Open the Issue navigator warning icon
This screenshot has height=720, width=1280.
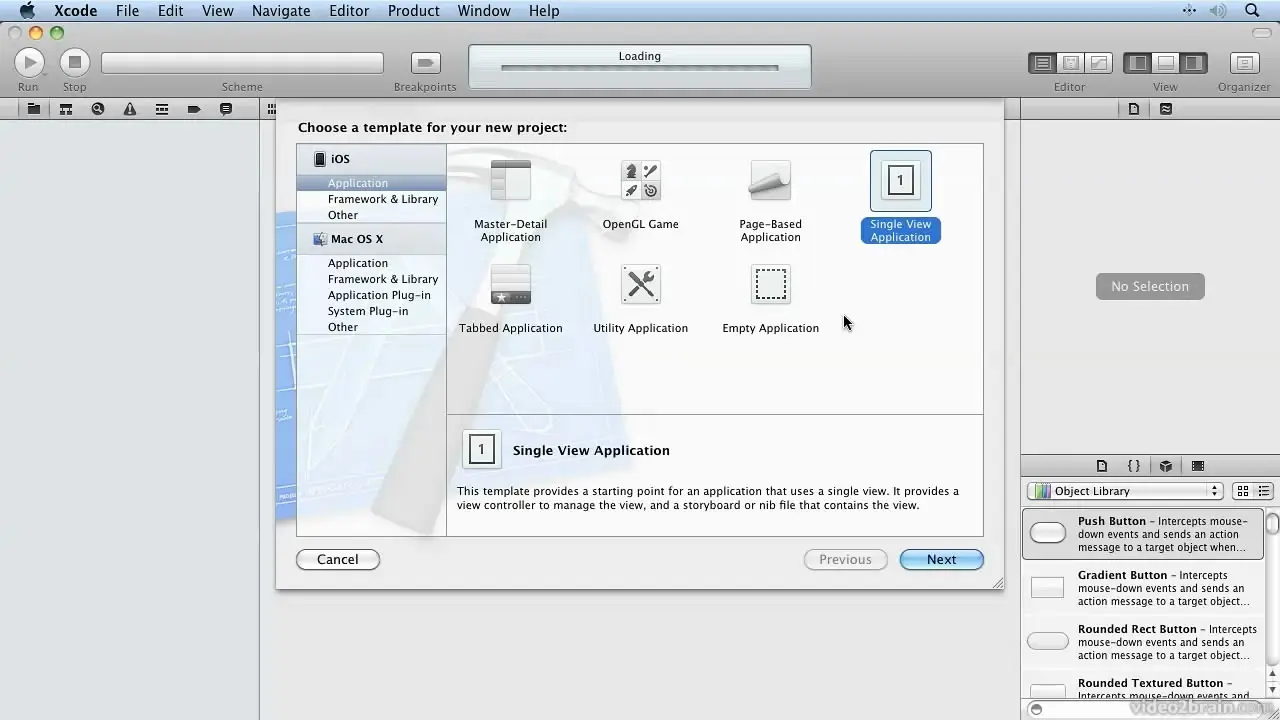pos(130,109)
